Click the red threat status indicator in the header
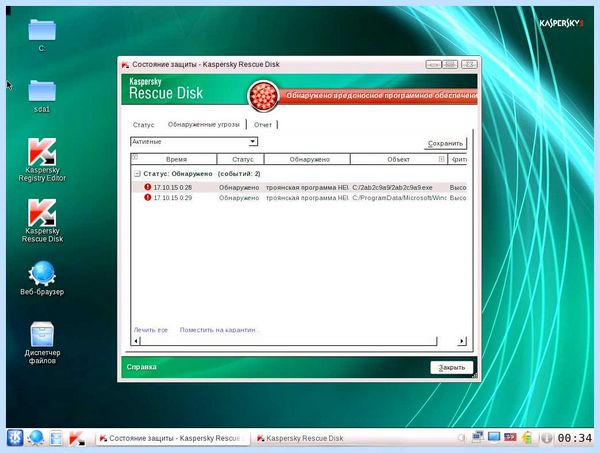Screen dimensions: 600x453 [x=263, y=96]
